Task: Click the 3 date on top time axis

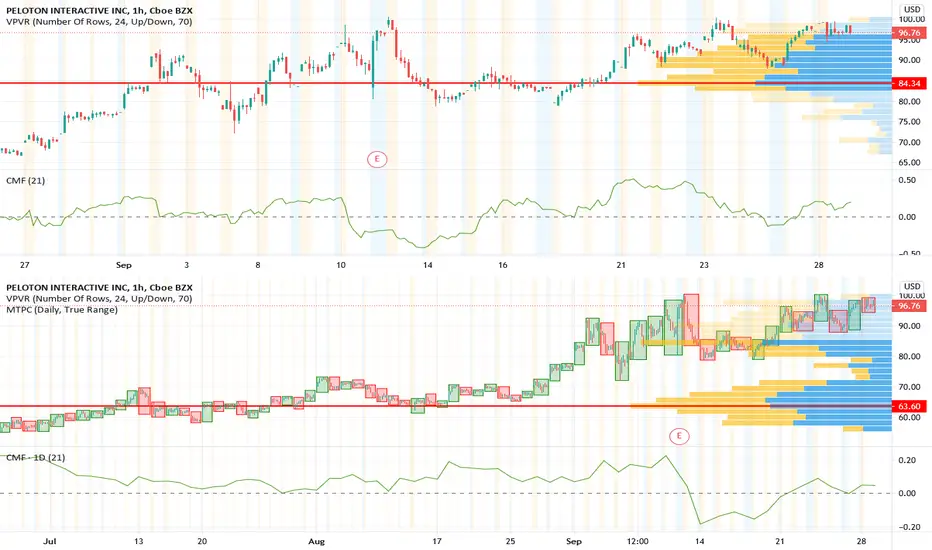Action: (x=187, y=265)
